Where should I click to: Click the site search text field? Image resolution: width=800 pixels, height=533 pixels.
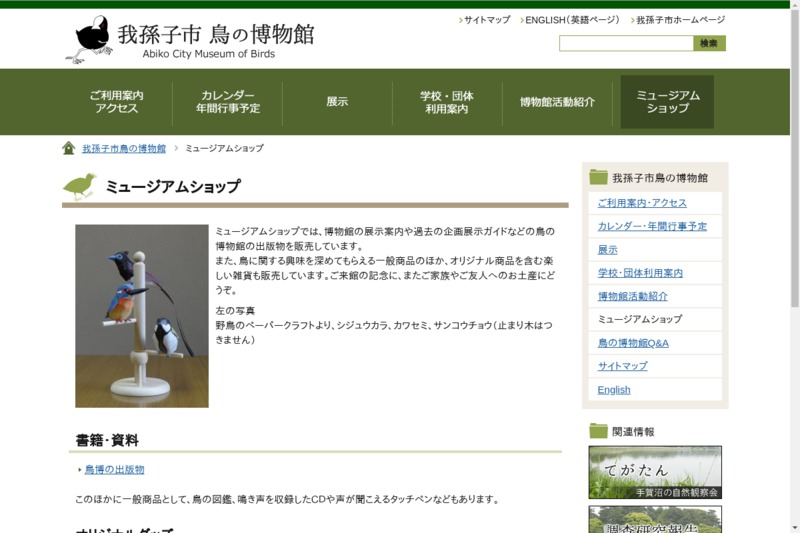(x=626, y=43)
